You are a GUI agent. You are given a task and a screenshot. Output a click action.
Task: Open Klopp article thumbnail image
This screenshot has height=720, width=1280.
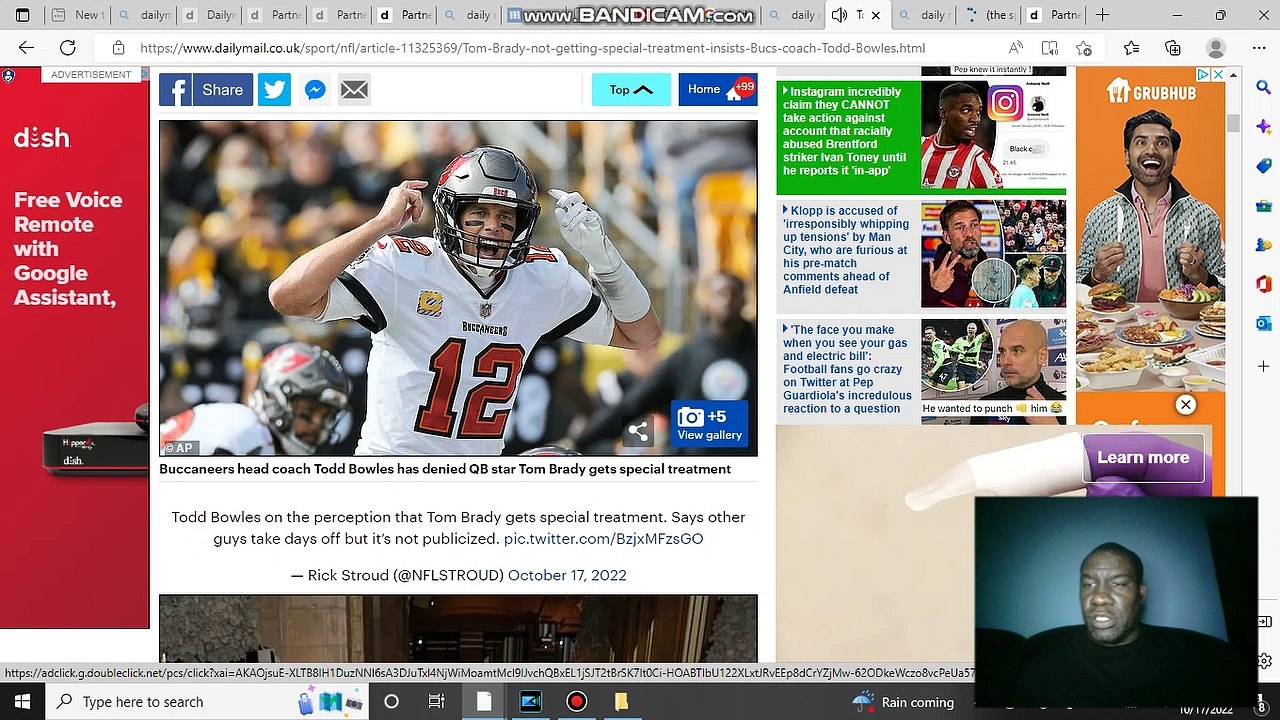(993, 254)
